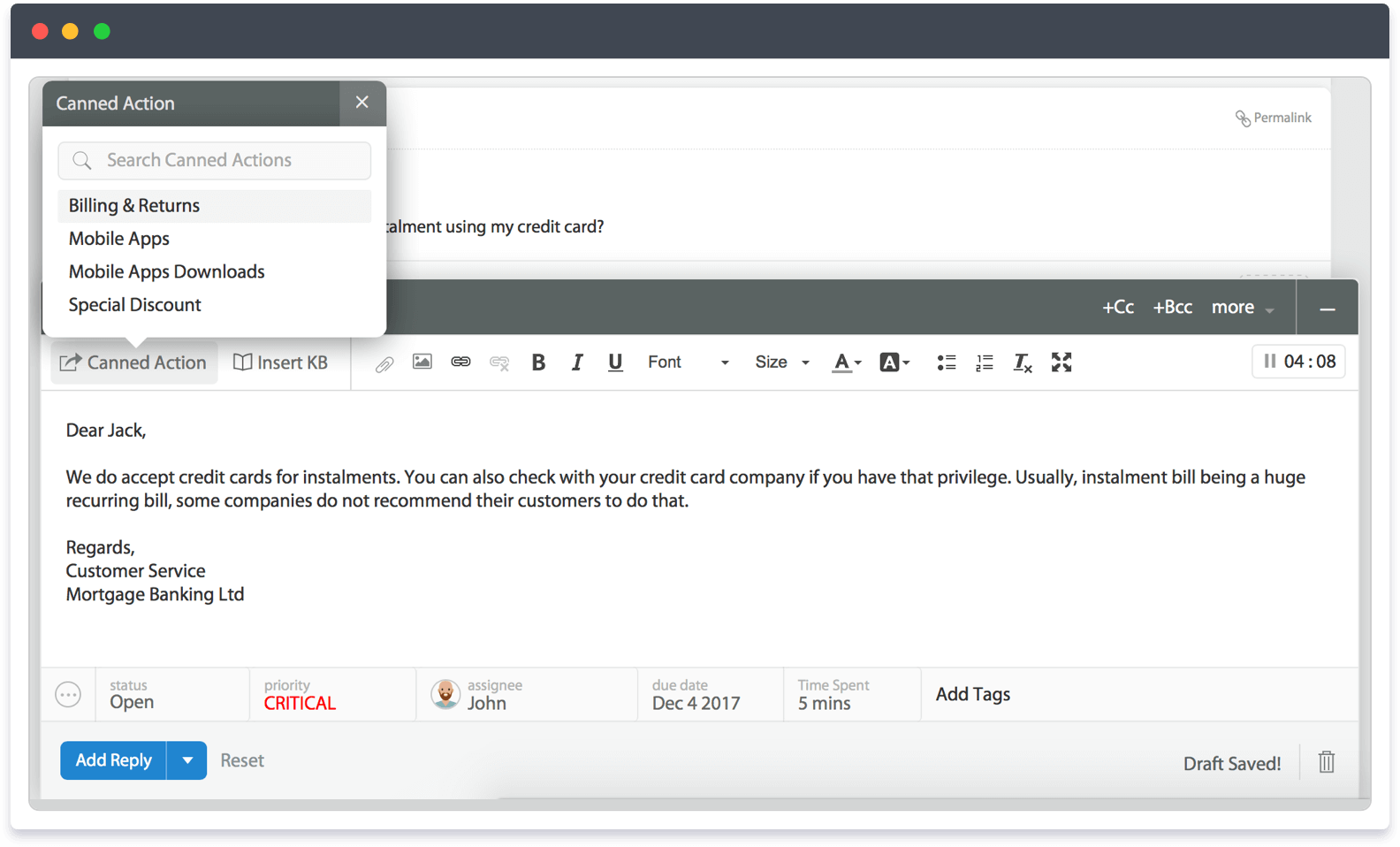The image size is (1400, 847).
Task: Open the Size dropdown
Action: click(x=781, y=362)
